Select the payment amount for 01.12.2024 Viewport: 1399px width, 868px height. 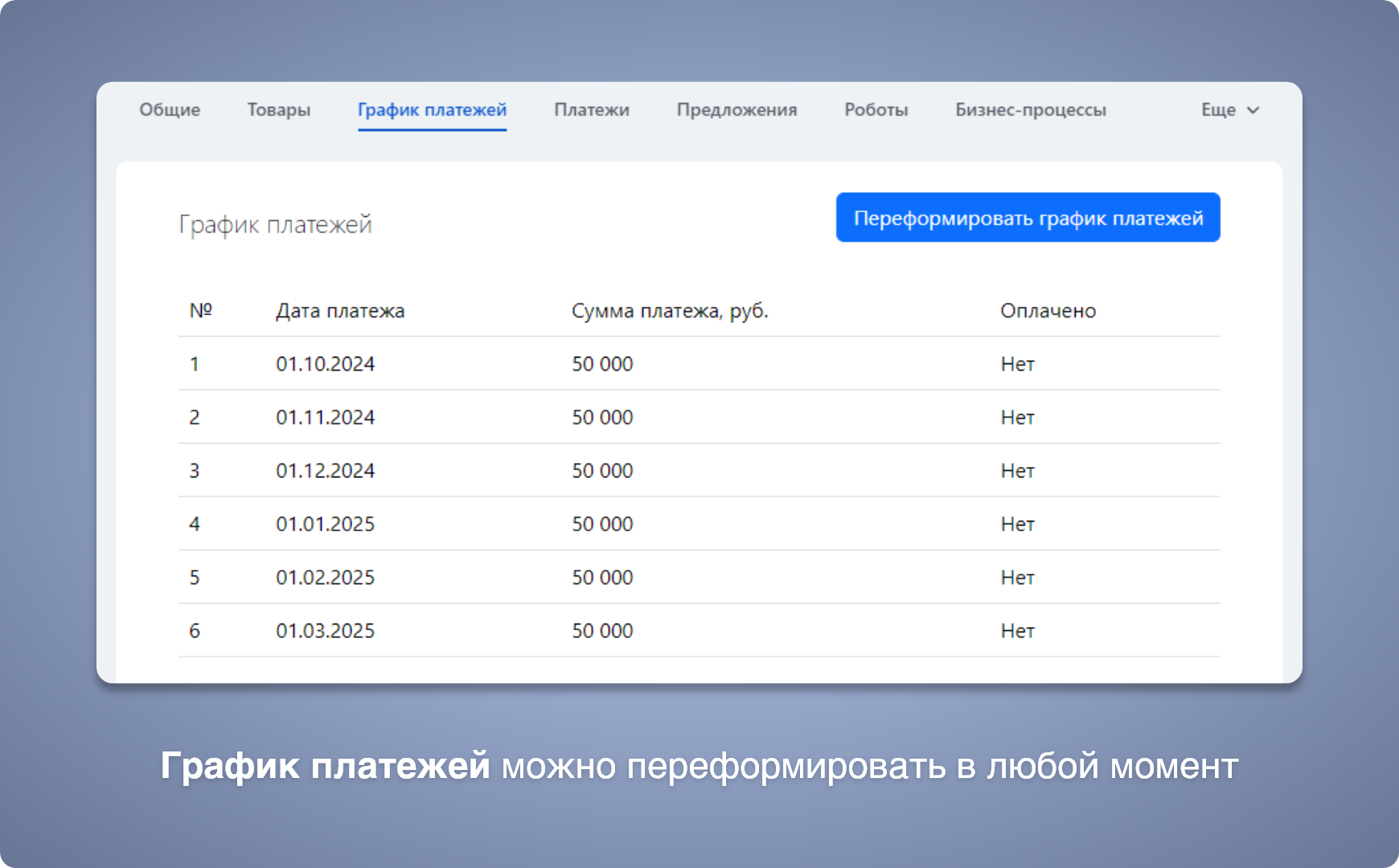click(x=602, y=471)
